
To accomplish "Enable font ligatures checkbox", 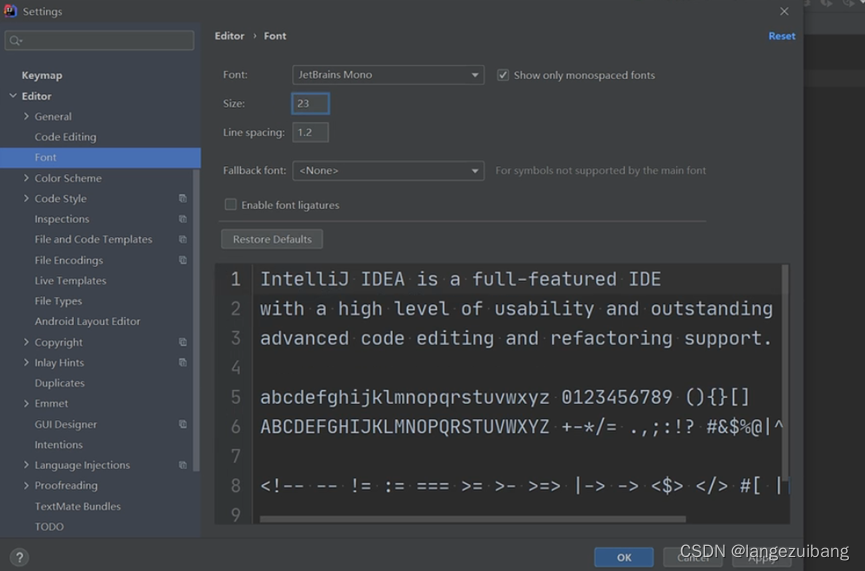I will [x=231, y=205].
